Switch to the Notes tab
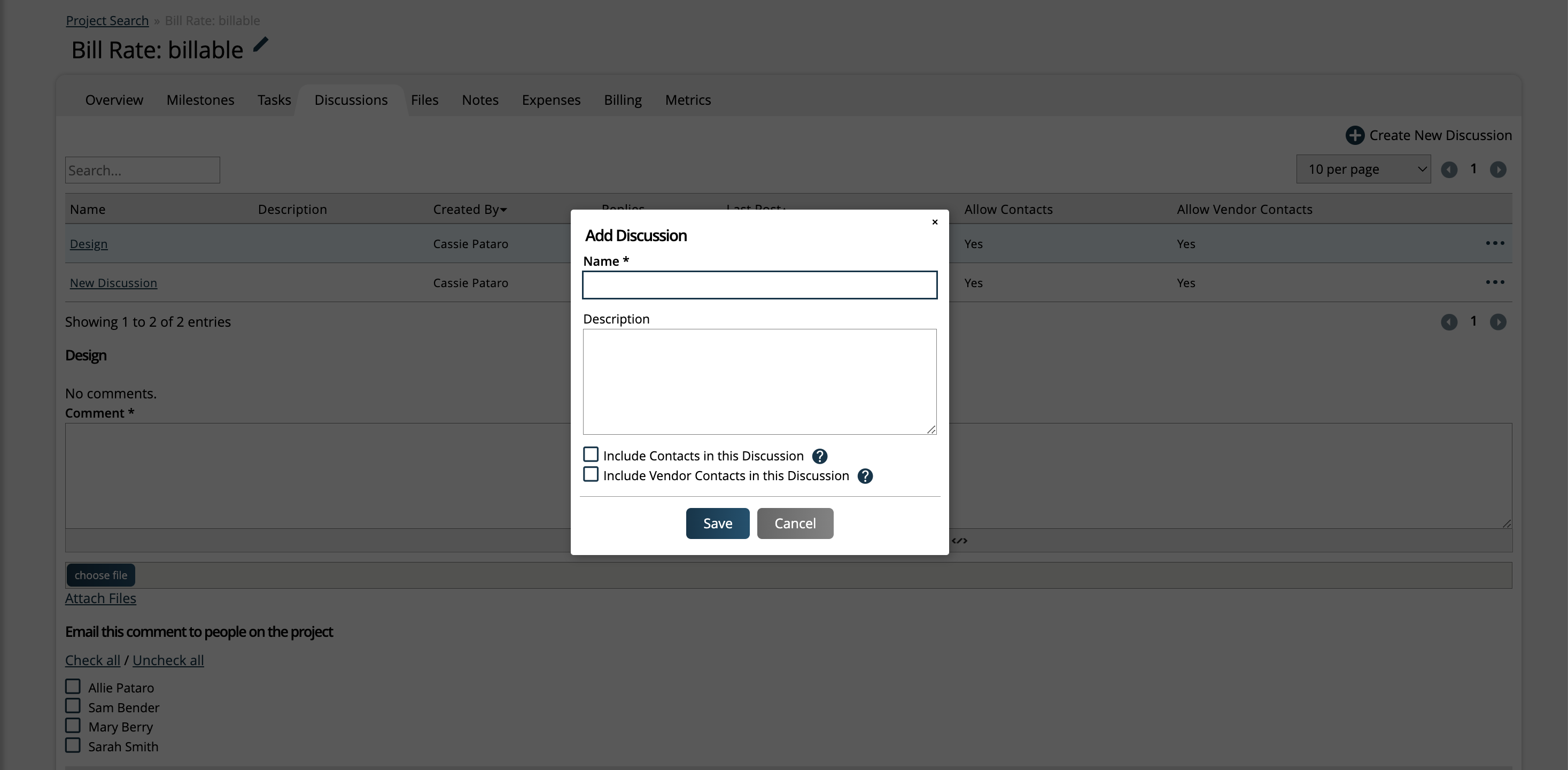Screen dimensions: 1568x770 pos(480,100)
